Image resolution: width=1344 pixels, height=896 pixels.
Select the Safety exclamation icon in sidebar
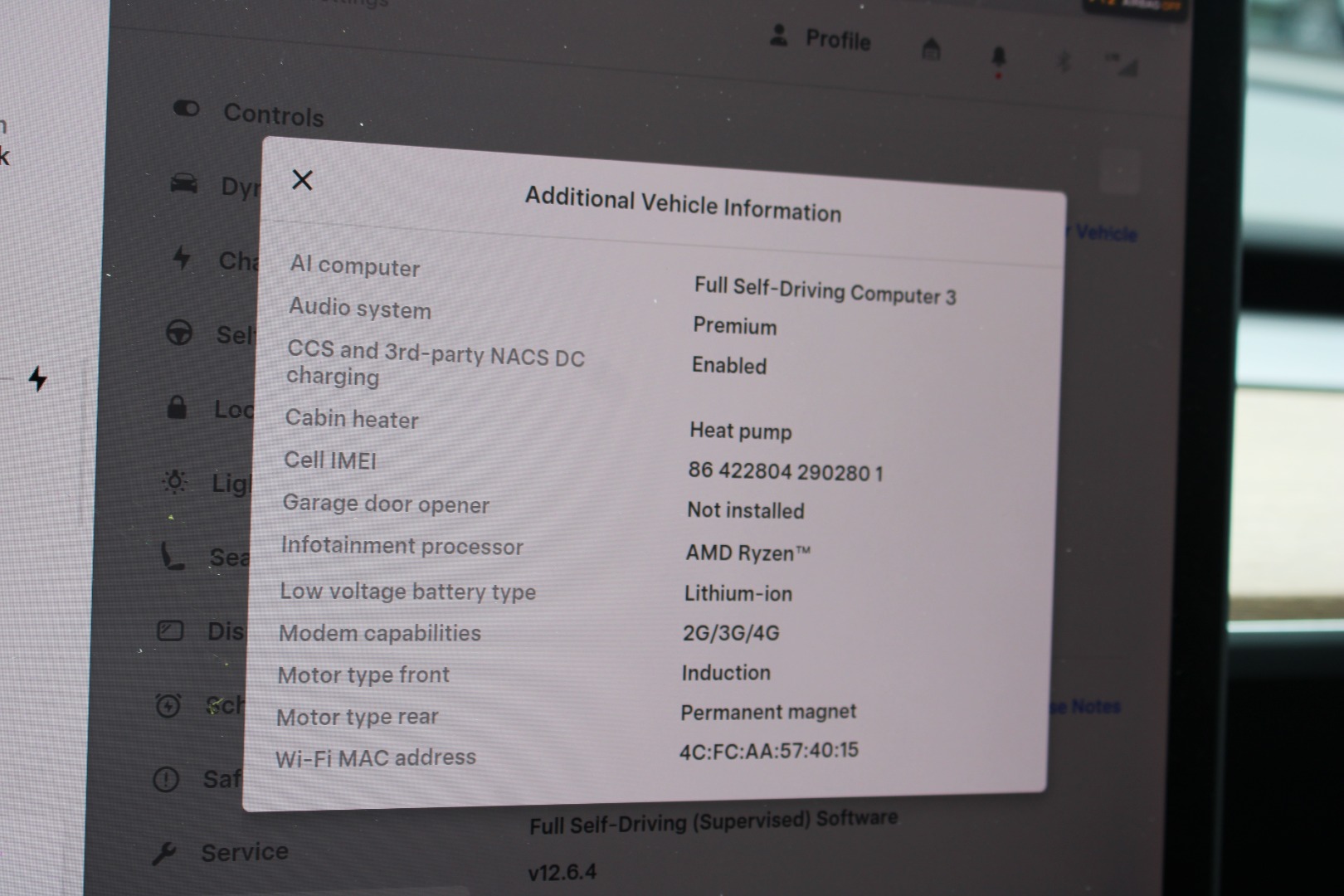(x=166, y=779)
